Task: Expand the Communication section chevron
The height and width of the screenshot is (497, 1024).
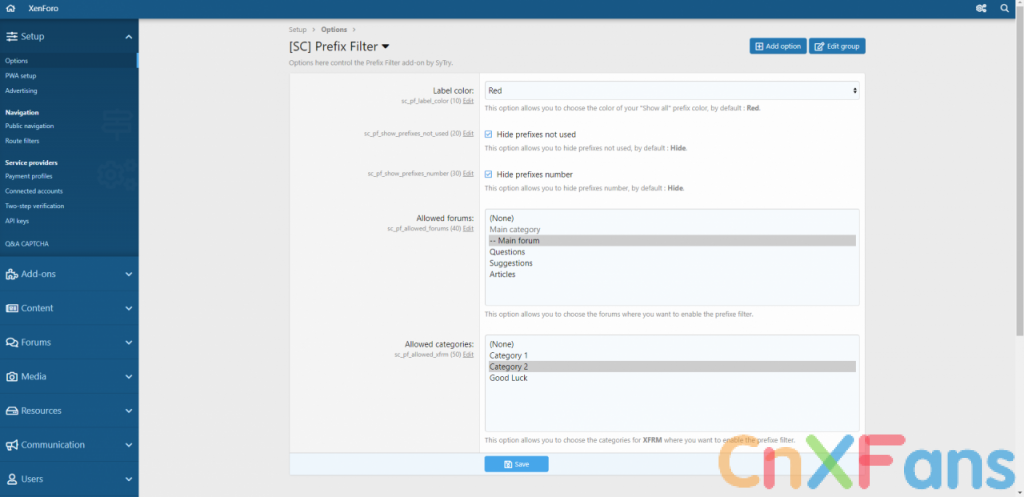Action: point(129,445)
